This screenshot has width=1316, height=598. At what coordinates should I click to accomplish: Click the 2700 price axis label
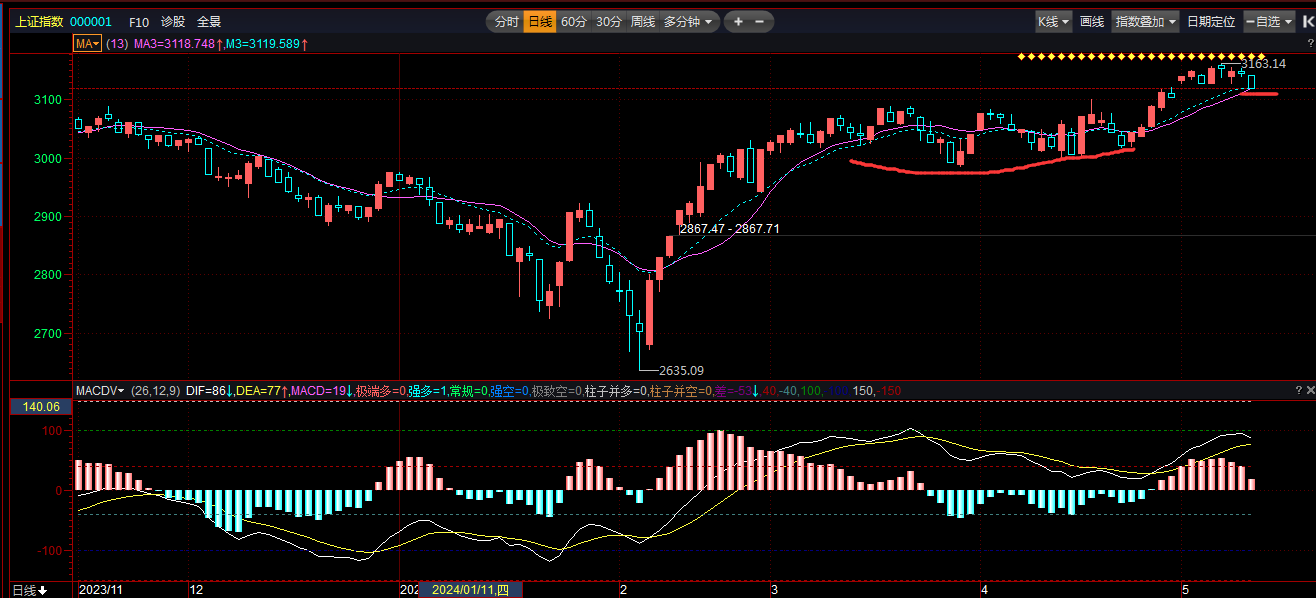[47, 333]
